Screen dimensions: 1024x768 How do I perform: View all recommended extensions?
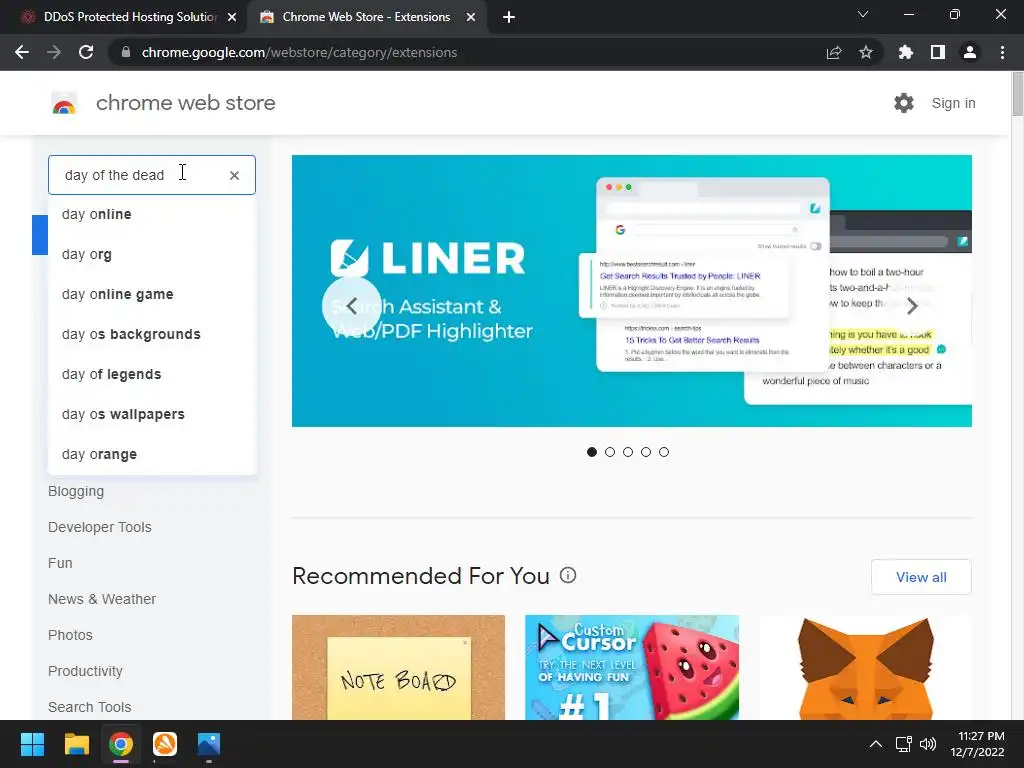(x=921, y=577)
